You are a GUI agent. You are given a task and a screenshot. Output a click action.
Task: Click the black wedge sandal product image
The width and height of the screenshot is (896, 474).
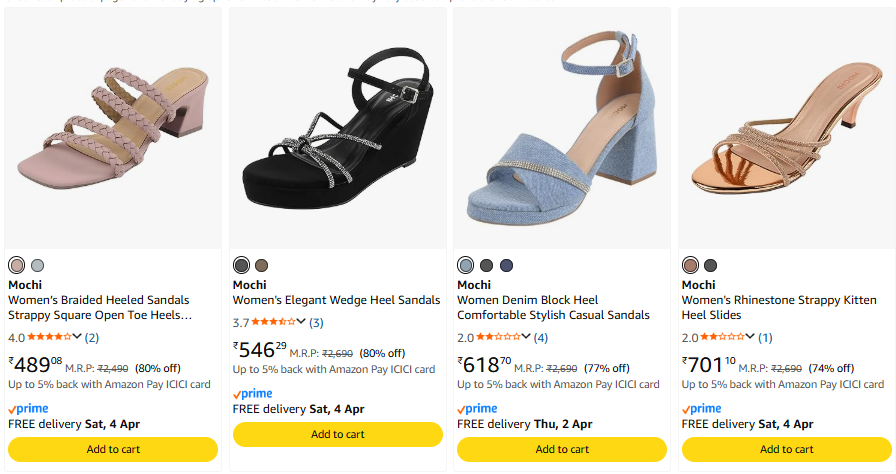point(338,130)
